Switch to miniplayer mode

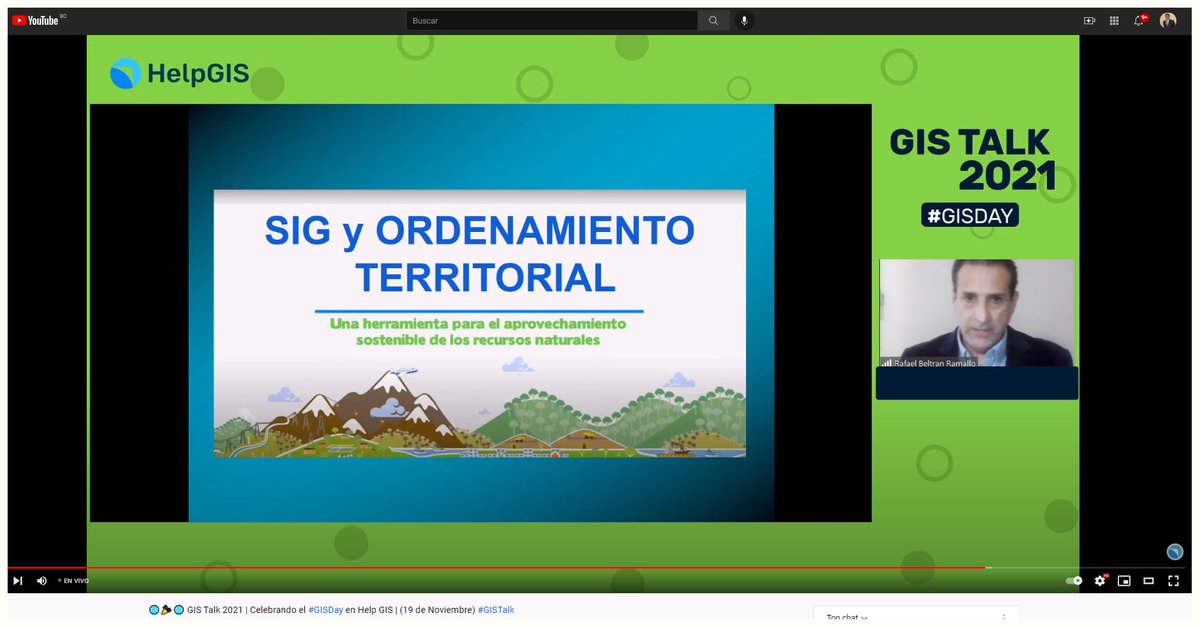coord(1124,580)
